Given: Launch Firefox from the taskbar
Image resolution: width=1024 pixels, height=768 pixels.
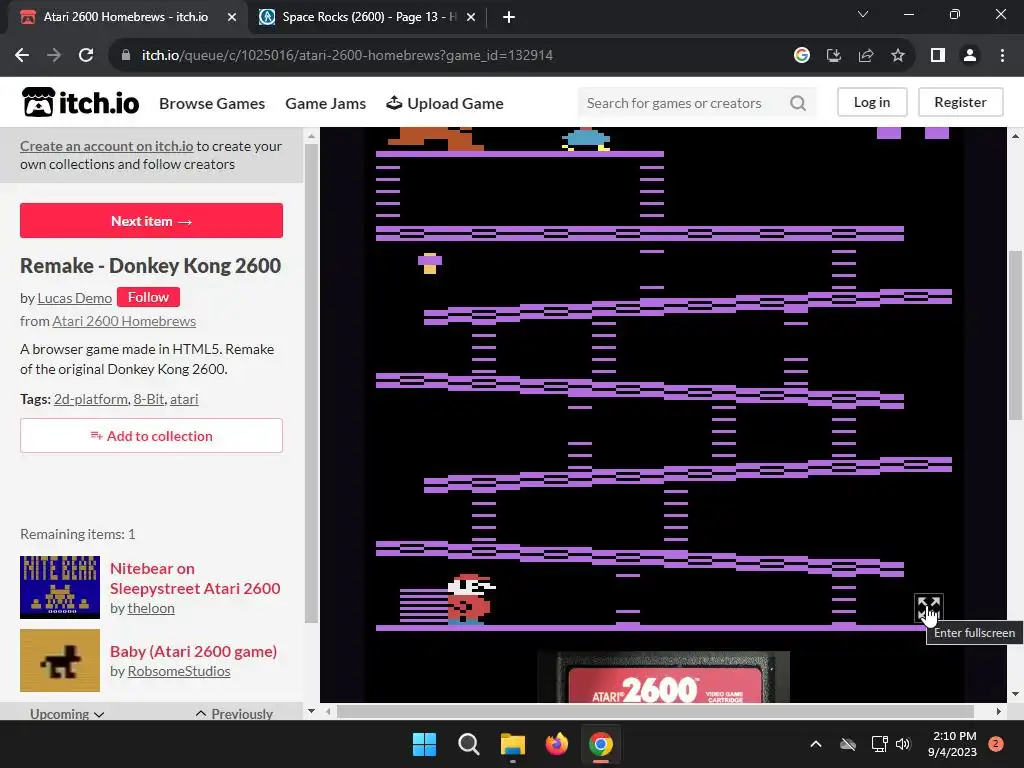Looking at the screenshot, I should [x=556, y=744].
